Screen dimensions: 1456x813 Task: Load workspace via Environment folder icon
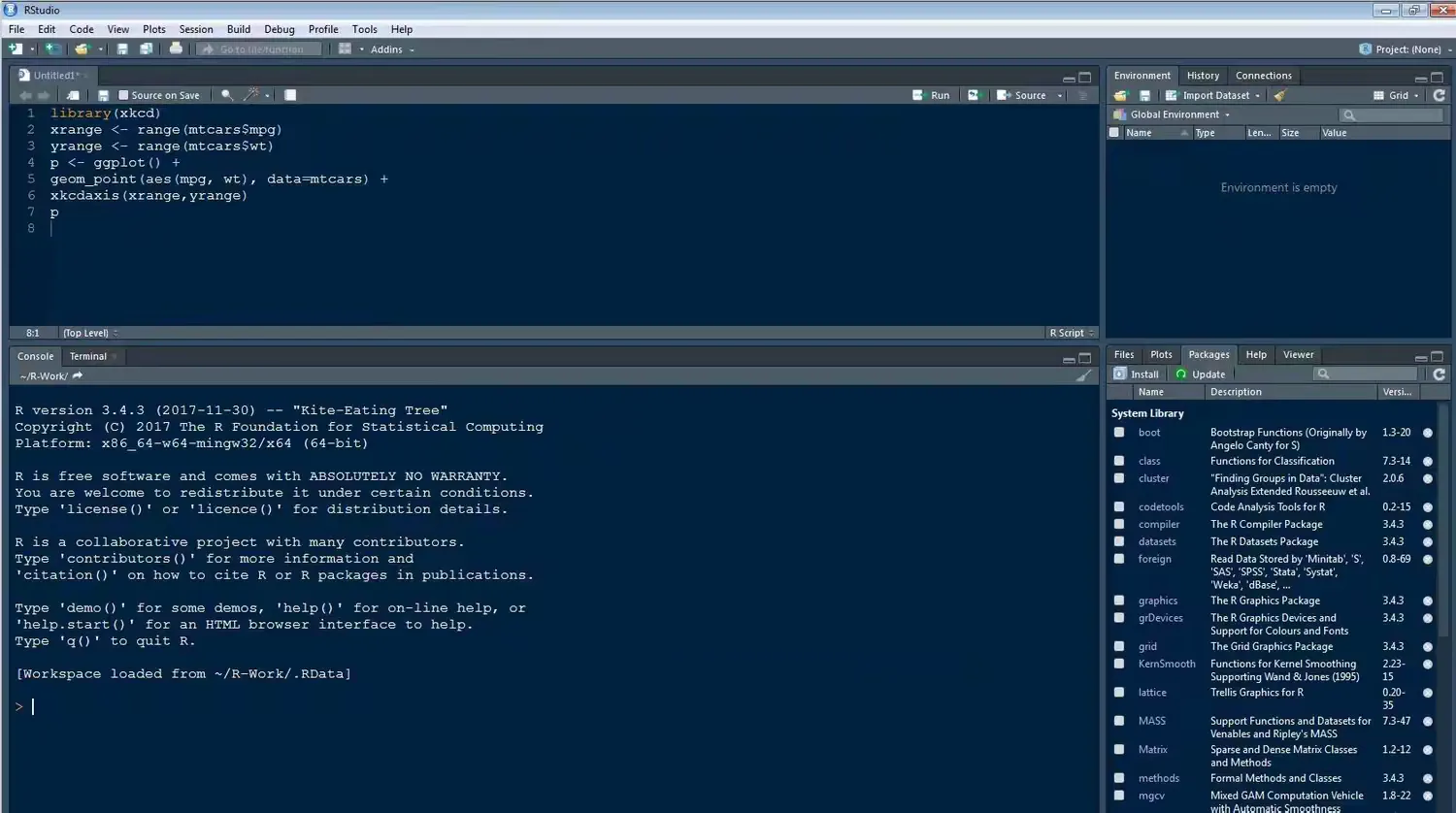(x=1120, y=95)
